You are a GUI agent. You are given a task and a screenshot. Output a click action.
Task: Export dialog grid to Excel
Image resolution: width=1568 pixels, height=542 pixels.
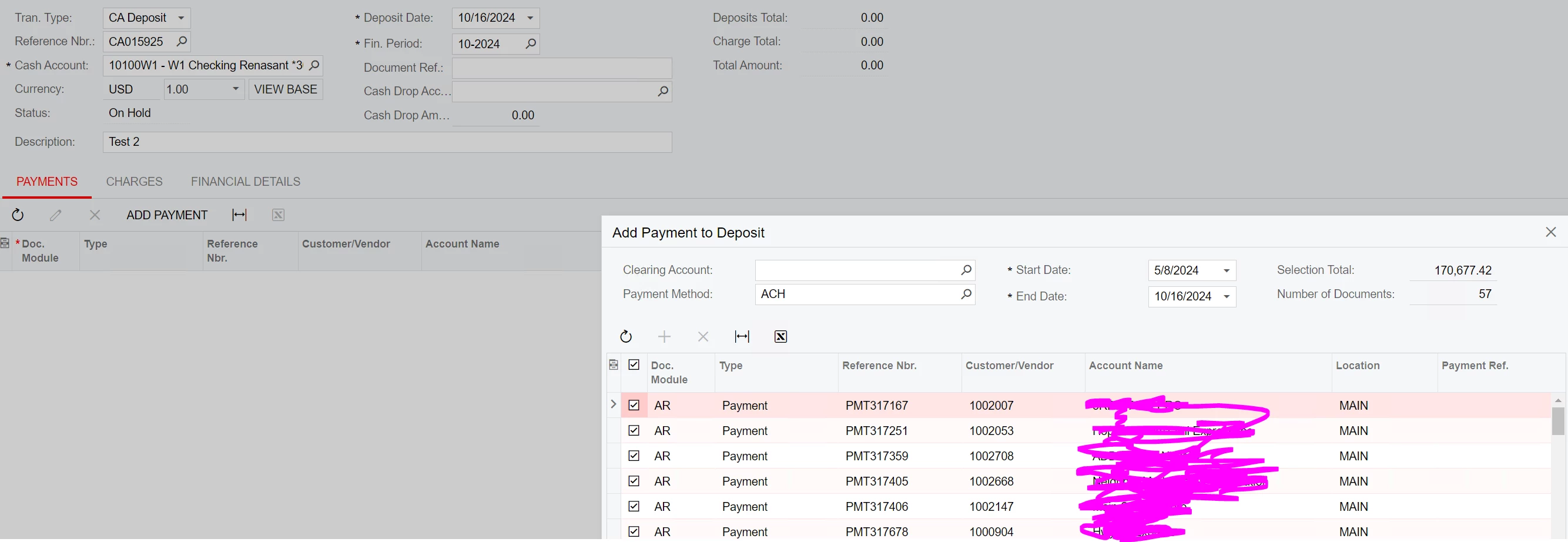[x=780, y=336]
